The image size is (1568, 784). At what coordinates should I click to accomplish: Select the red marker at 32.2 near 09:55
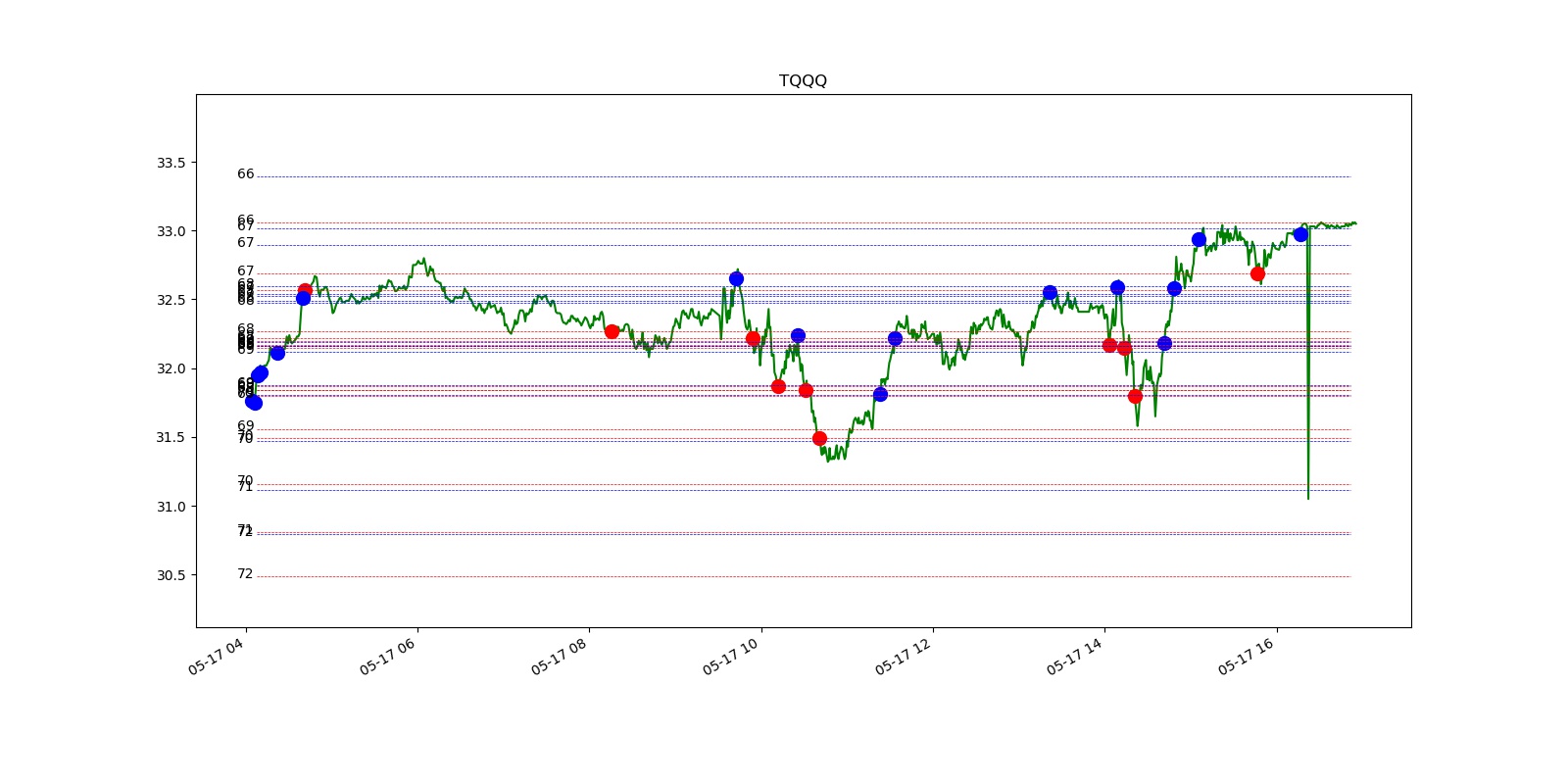[x=753, y=338]
